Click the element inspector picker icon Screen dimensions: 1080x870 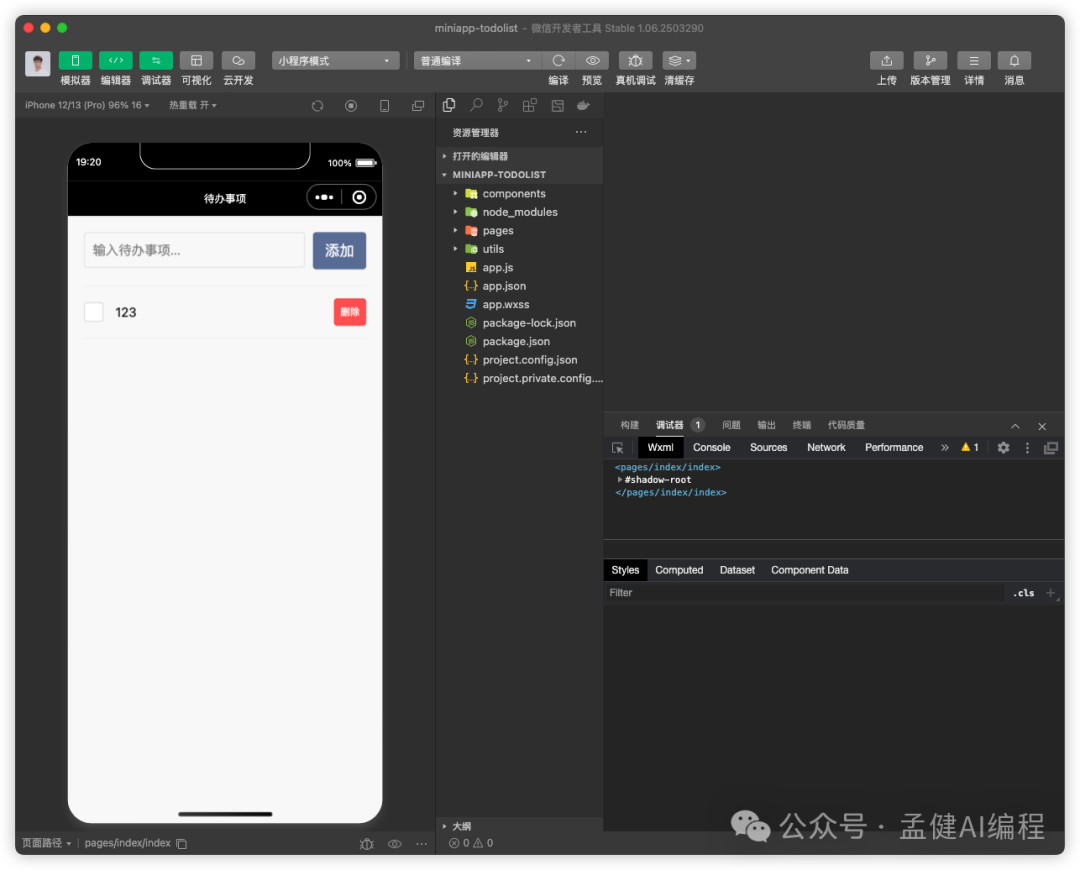pos(618,448)
